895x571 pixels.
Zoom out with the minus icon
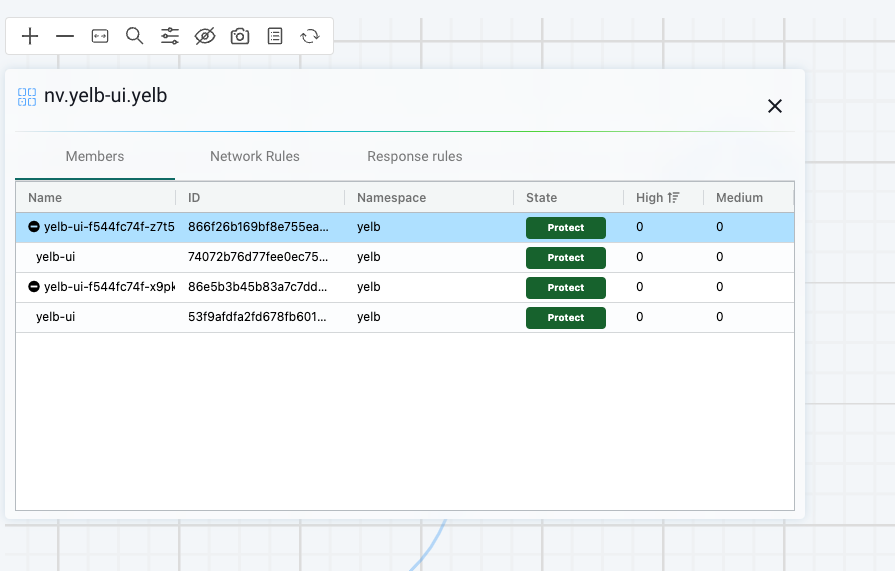click(x=65, y=36)
